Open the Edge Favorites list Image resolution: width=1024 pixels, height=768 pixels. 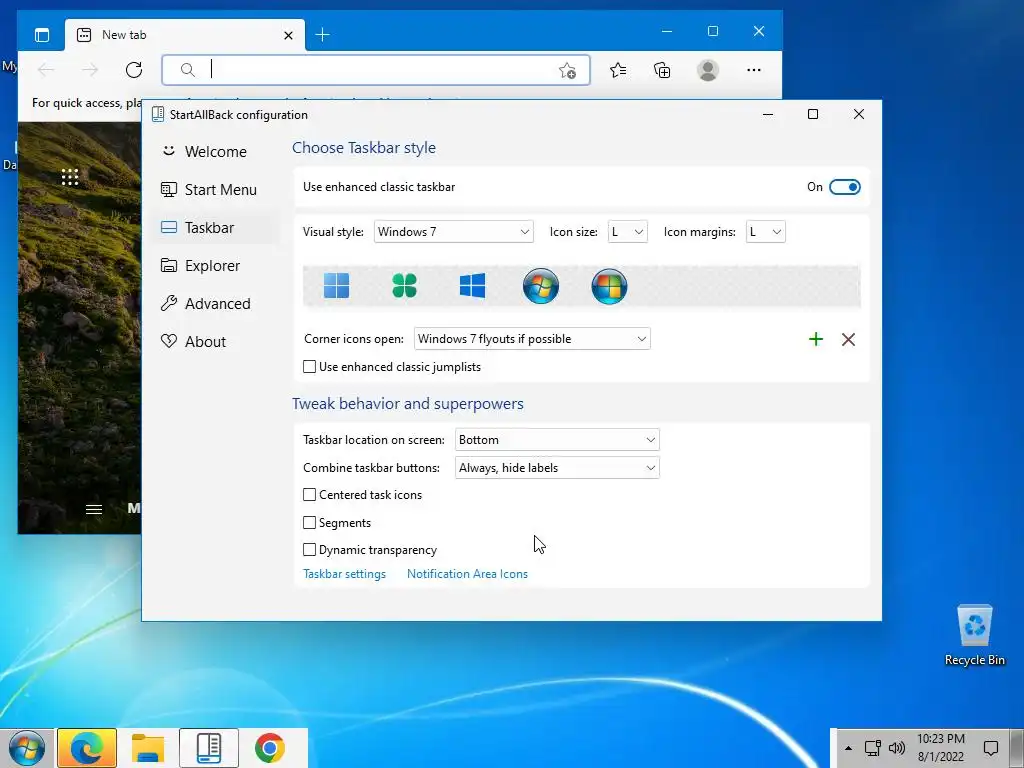618,70
